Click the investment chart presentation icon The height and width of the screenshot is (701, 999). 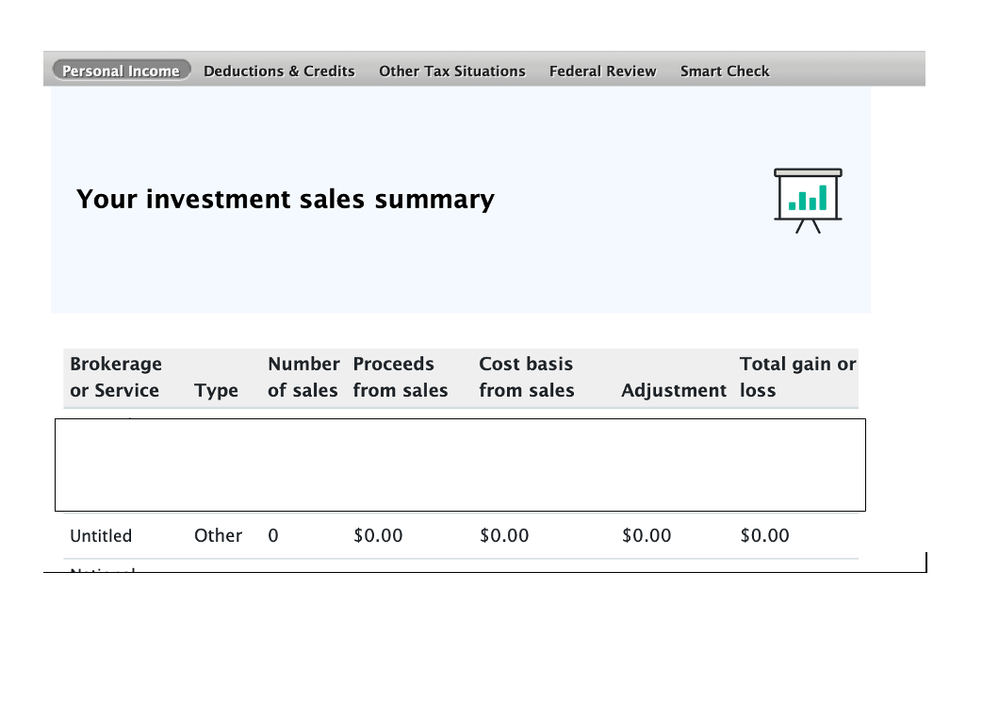(x=808, y=201)
